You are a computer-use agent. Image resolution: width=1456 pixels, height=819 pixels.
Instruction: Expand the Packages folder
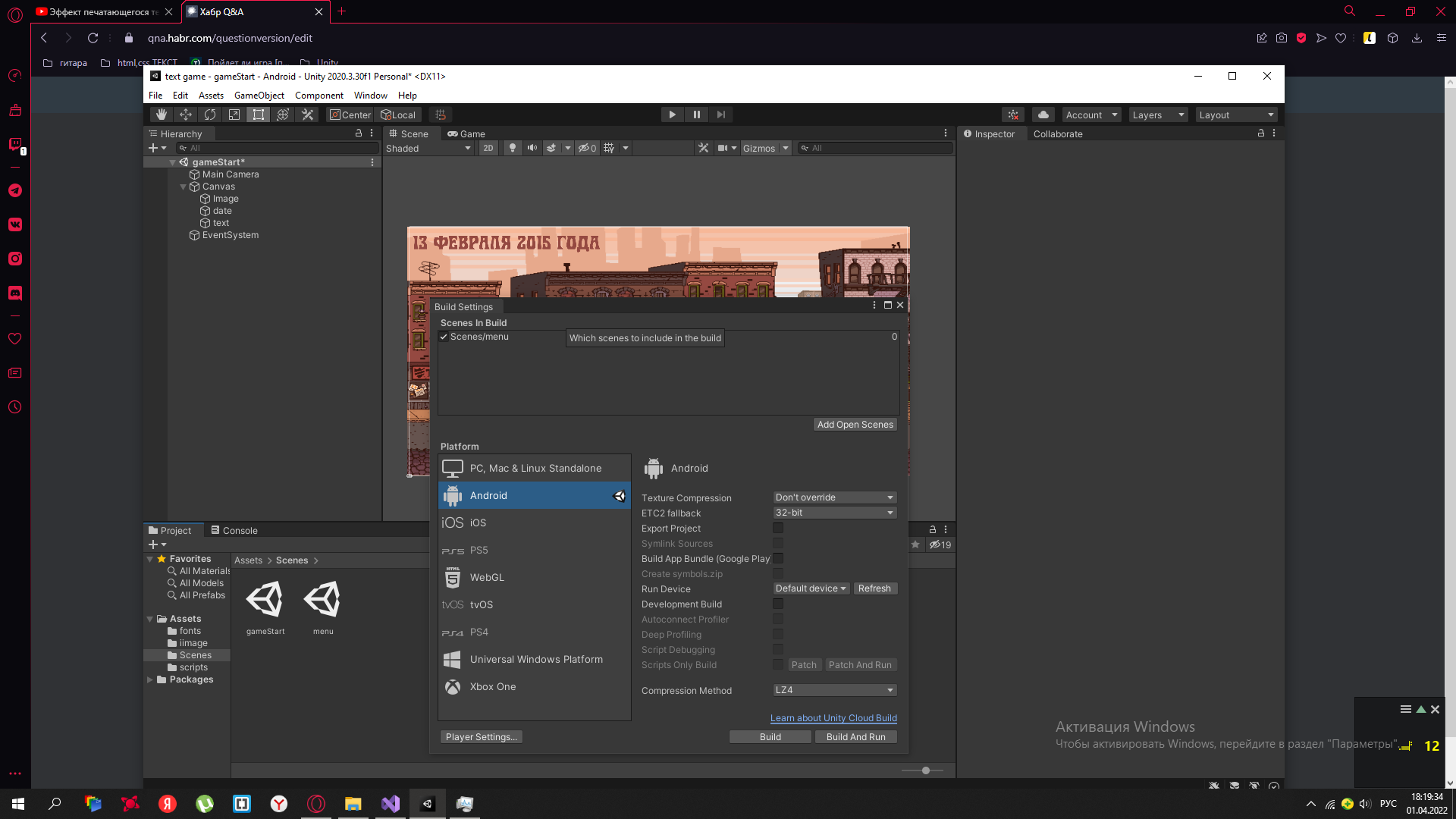coord(149,679)
